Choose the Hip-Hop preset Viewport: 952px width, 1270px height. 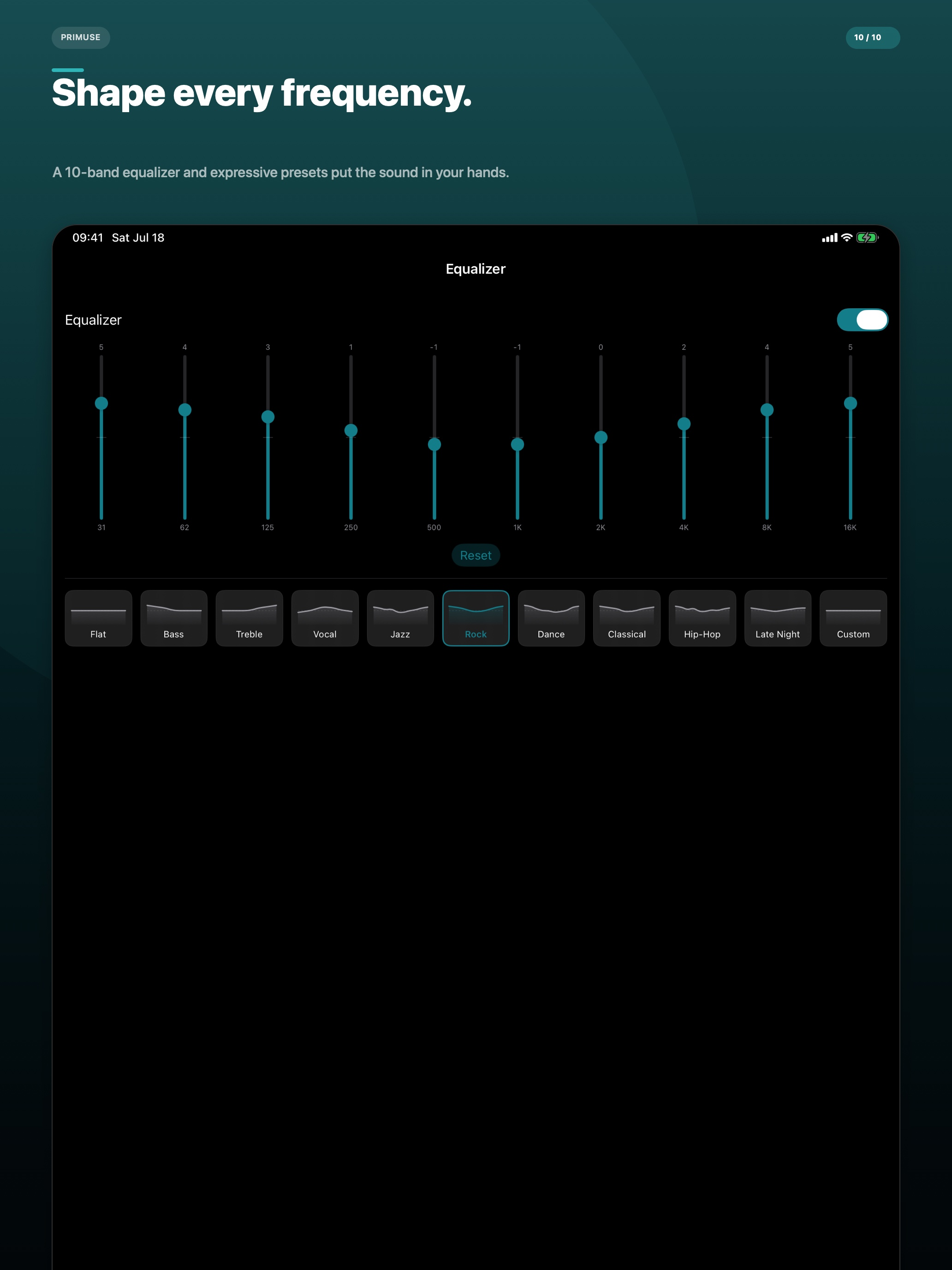pos(702,618)
